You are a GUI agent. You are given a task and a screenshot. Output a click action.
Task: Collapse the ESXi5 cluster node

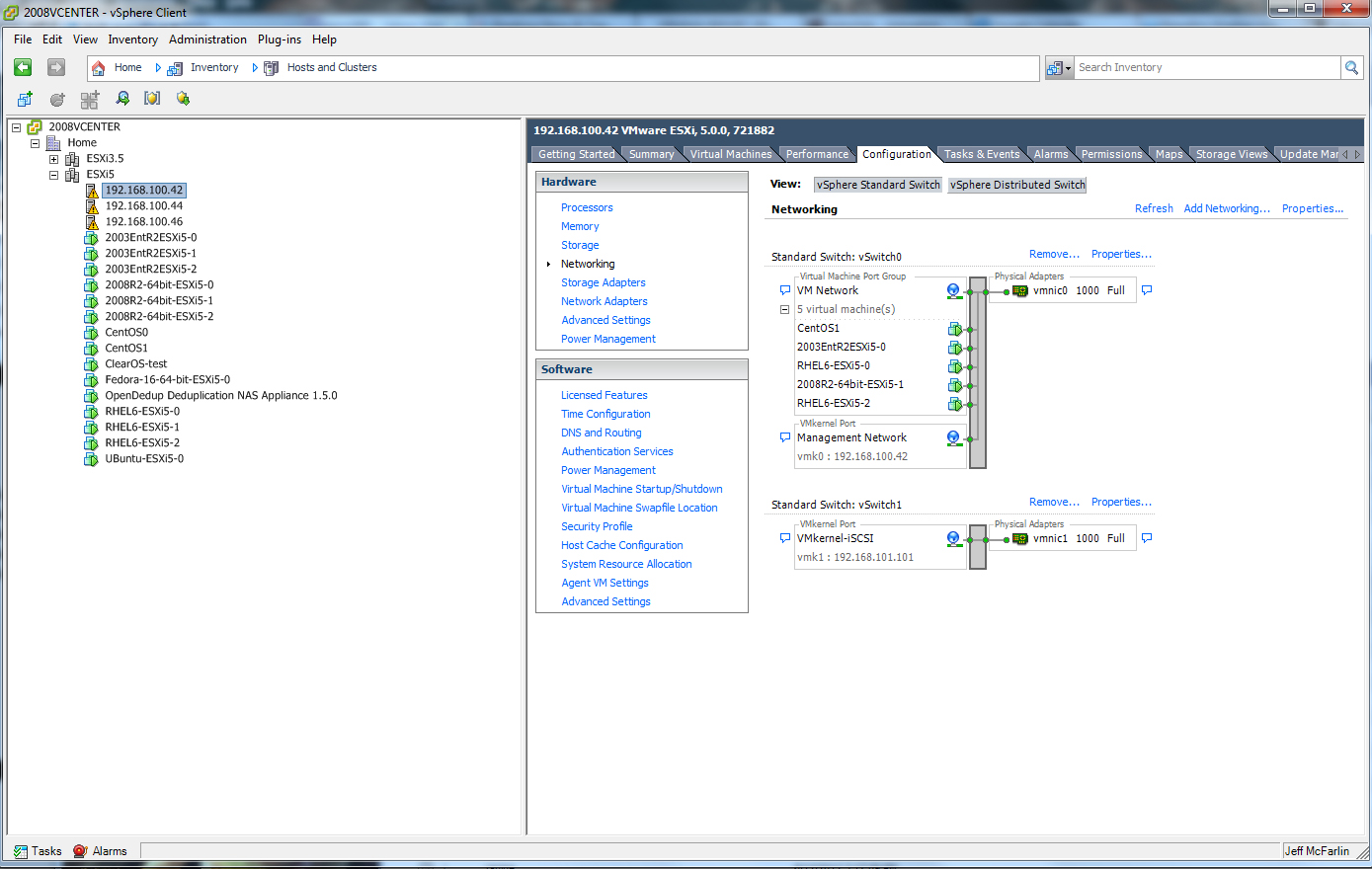point(53,175)
